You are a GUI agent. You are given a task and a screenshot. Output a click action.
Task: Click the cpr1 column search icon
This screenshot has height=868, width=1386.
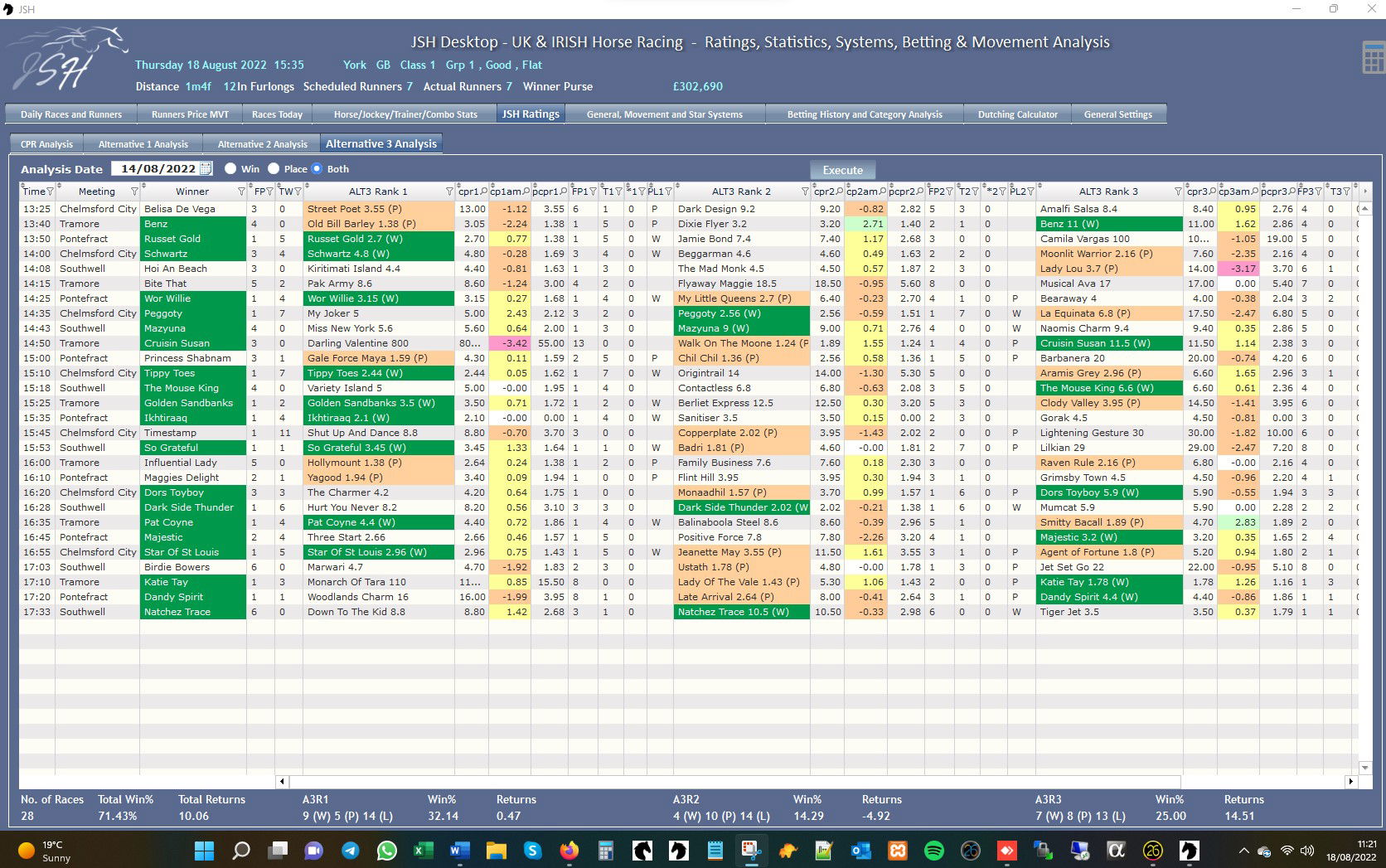coord(482,192)
